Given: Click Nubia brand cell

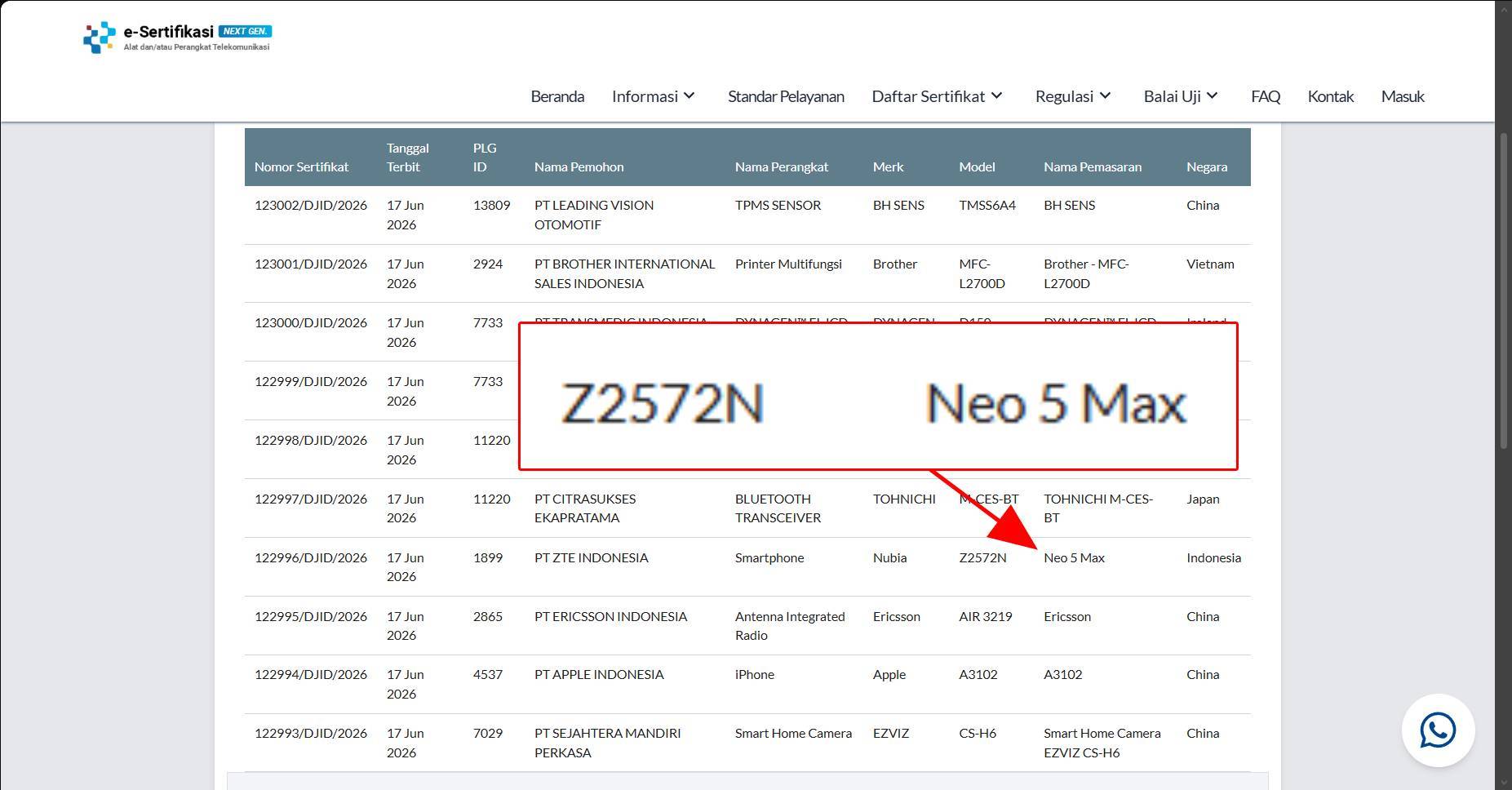Looking at the screenshot, I should (x=889, y=557).
